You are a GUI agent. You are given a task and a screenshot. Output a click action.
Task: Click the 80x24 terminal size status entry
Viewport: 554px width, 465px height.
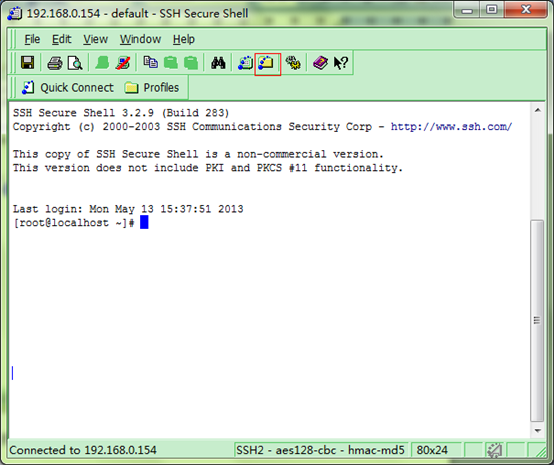[x=436, y=450]
